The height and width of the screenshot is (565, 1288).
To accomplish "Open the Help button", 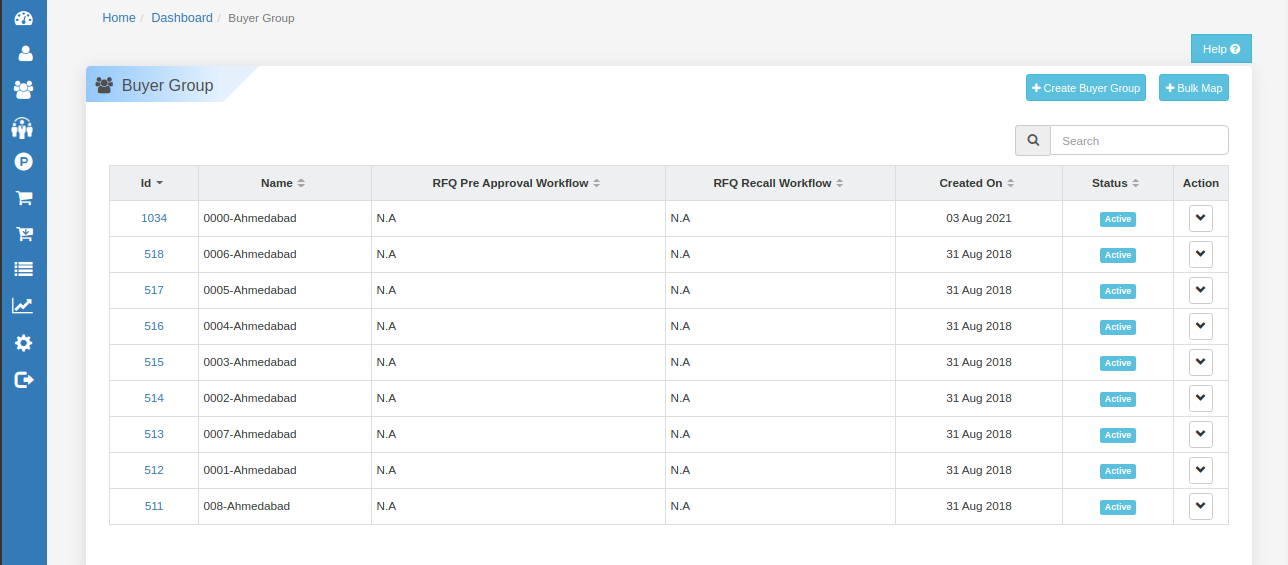I will click(x=1221, y=49).
